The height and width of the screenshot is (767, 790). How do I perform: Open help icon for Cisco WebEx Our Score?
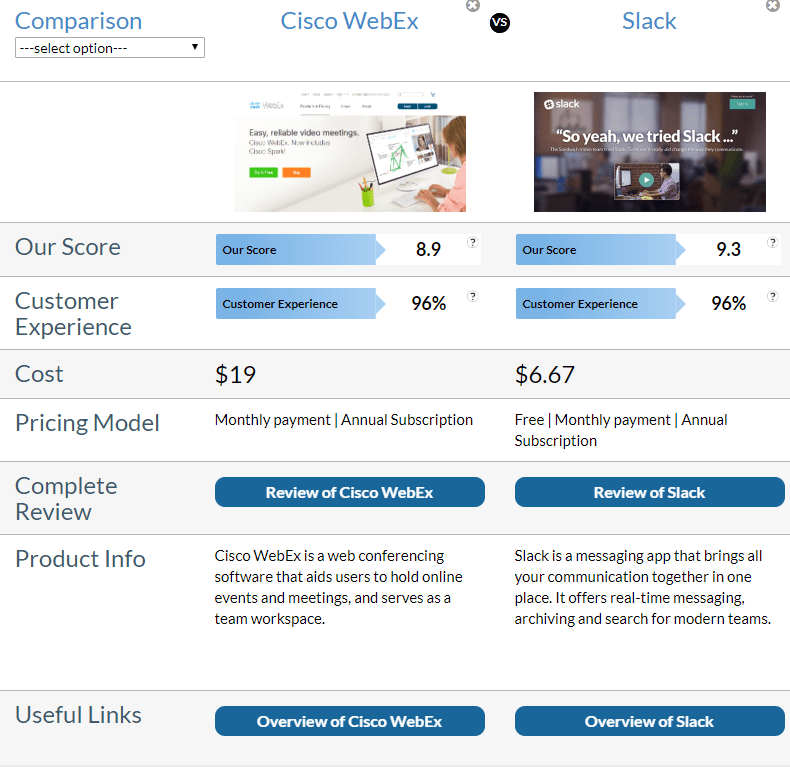click(473, 242)
